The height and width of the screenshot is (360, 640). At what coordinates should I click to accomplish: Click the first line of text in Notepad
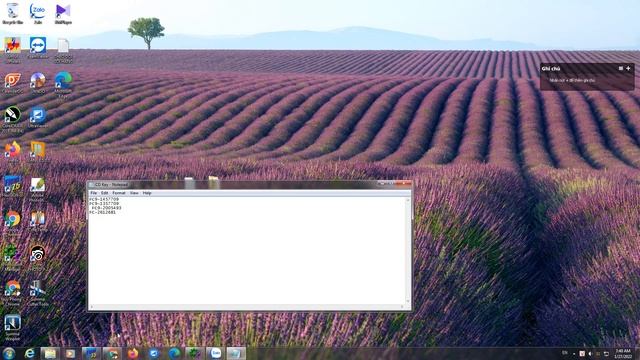(x=104, y=199)
